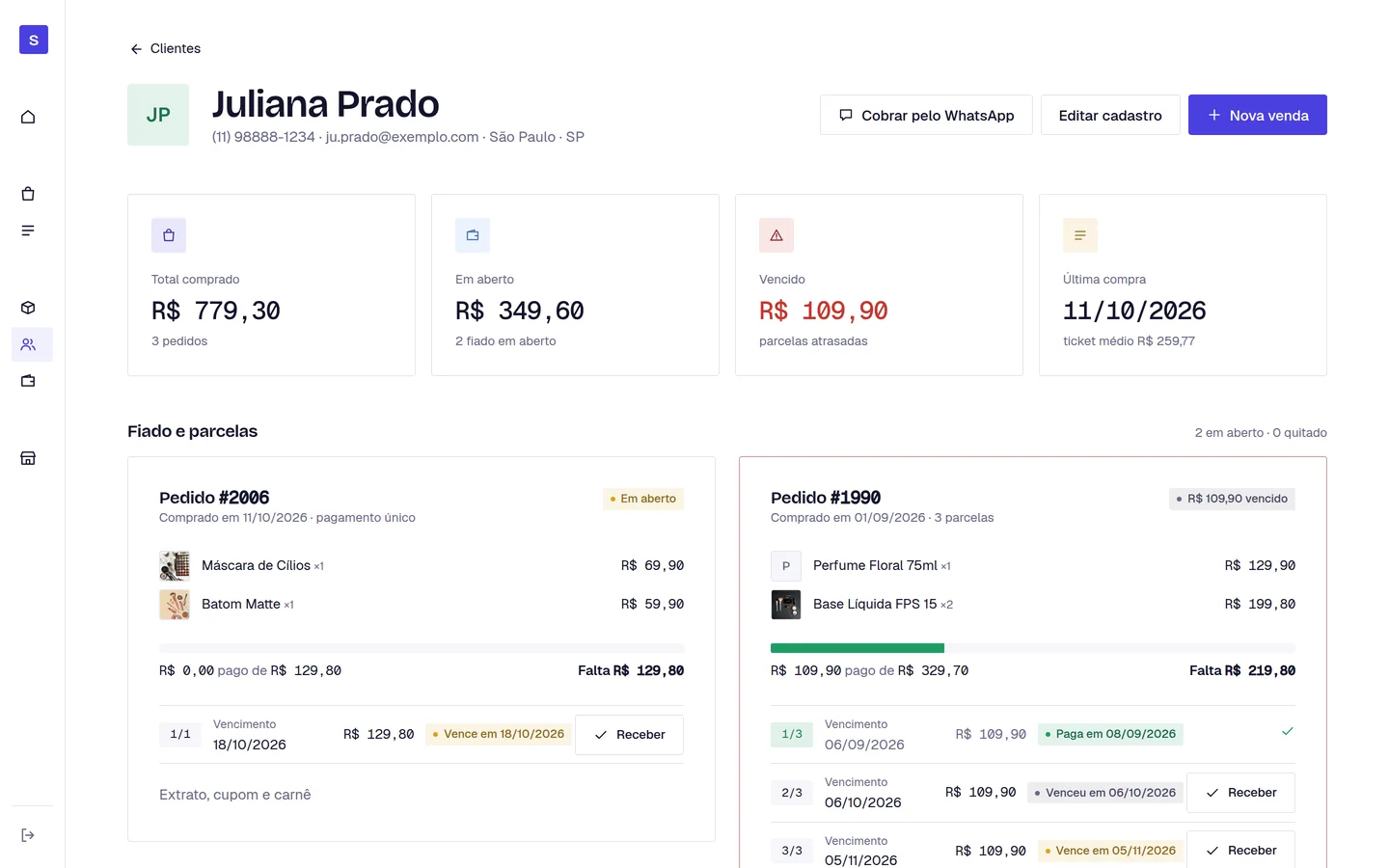Click the Pedido #1990 heading
This screenshot has width=1389, height=868.
point(826,498)
